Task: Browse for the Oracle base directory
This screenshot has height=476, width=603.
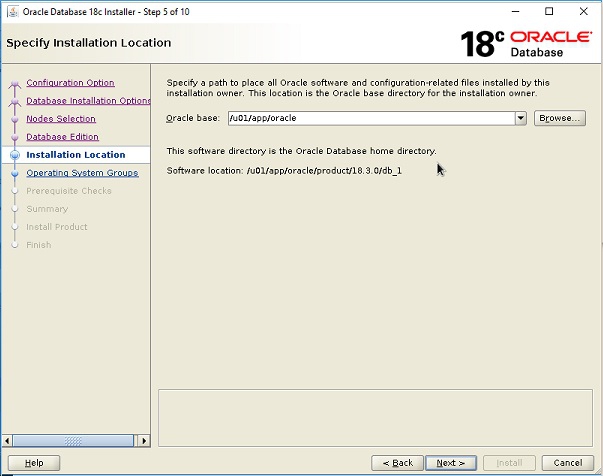Action: pyautogui.click(x=560, y=118)
